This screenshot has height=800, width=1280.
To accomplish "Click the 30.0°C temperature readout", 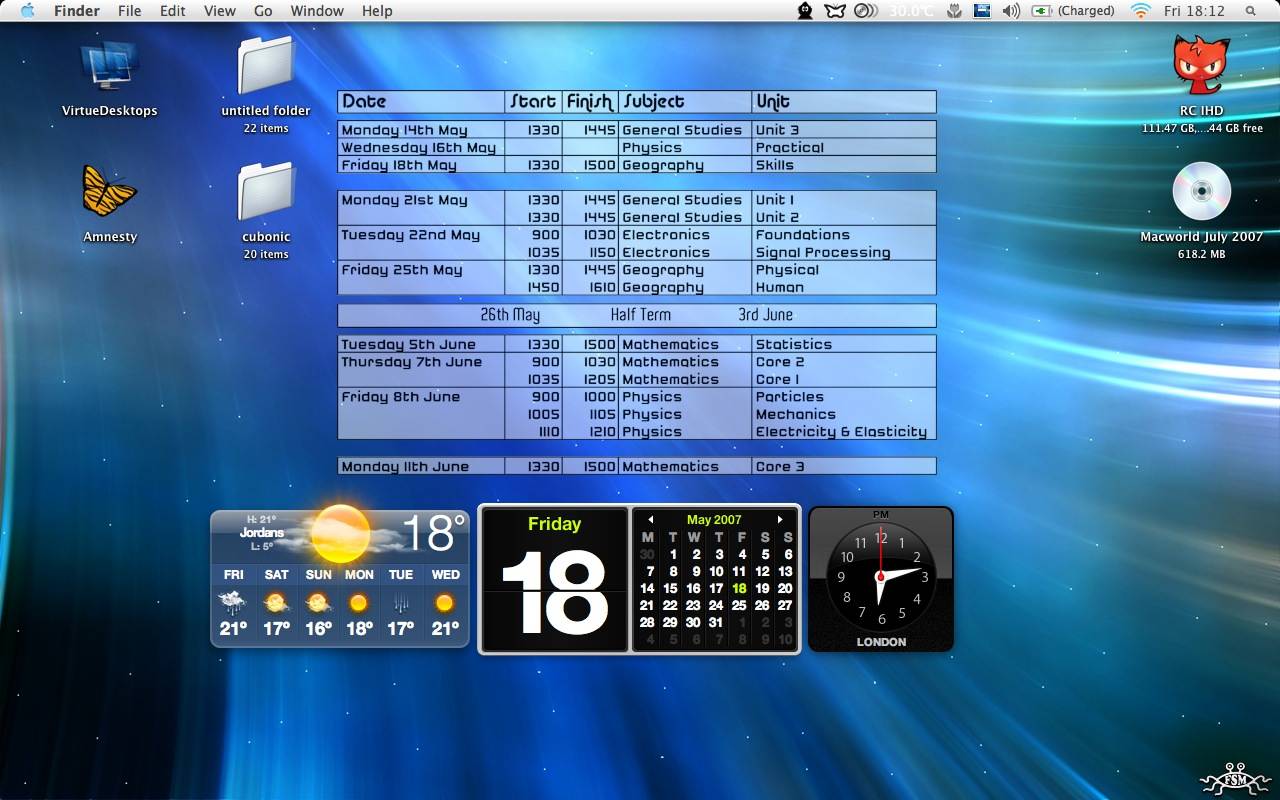I will tap(911, 11).
